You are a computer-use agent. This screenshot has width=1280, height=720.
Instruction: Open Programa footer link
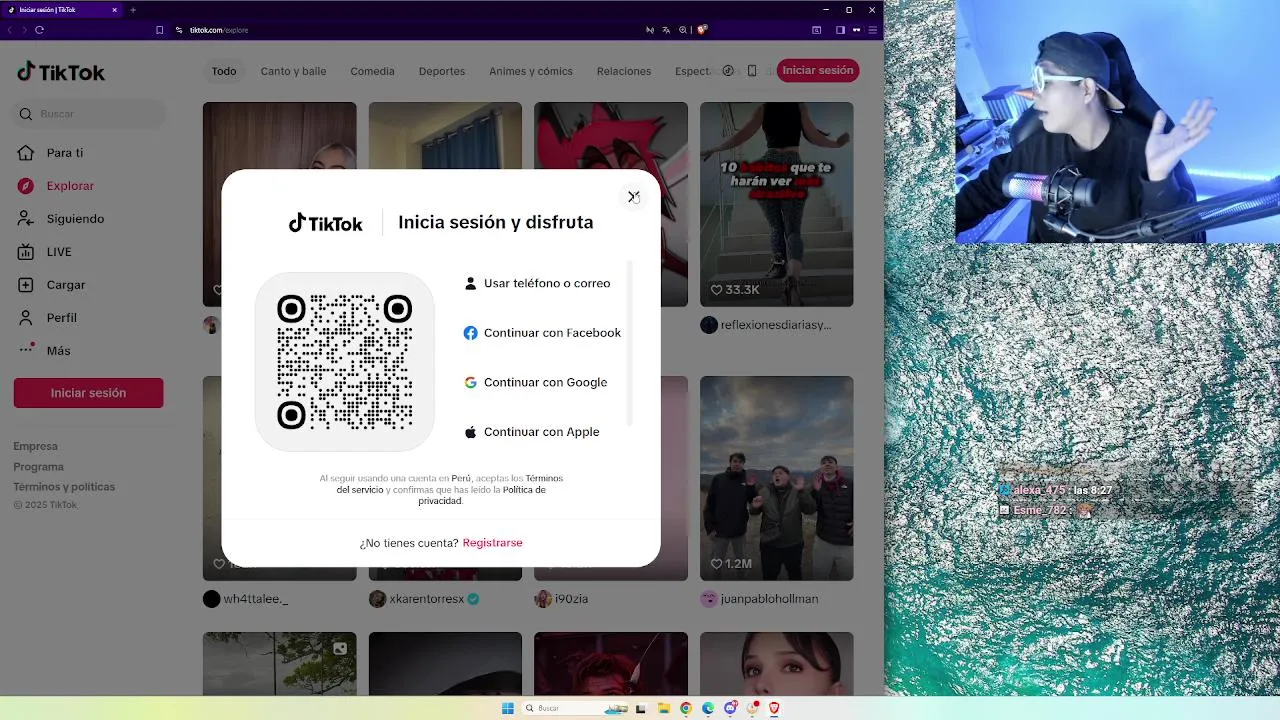click(x=38, y=467)
